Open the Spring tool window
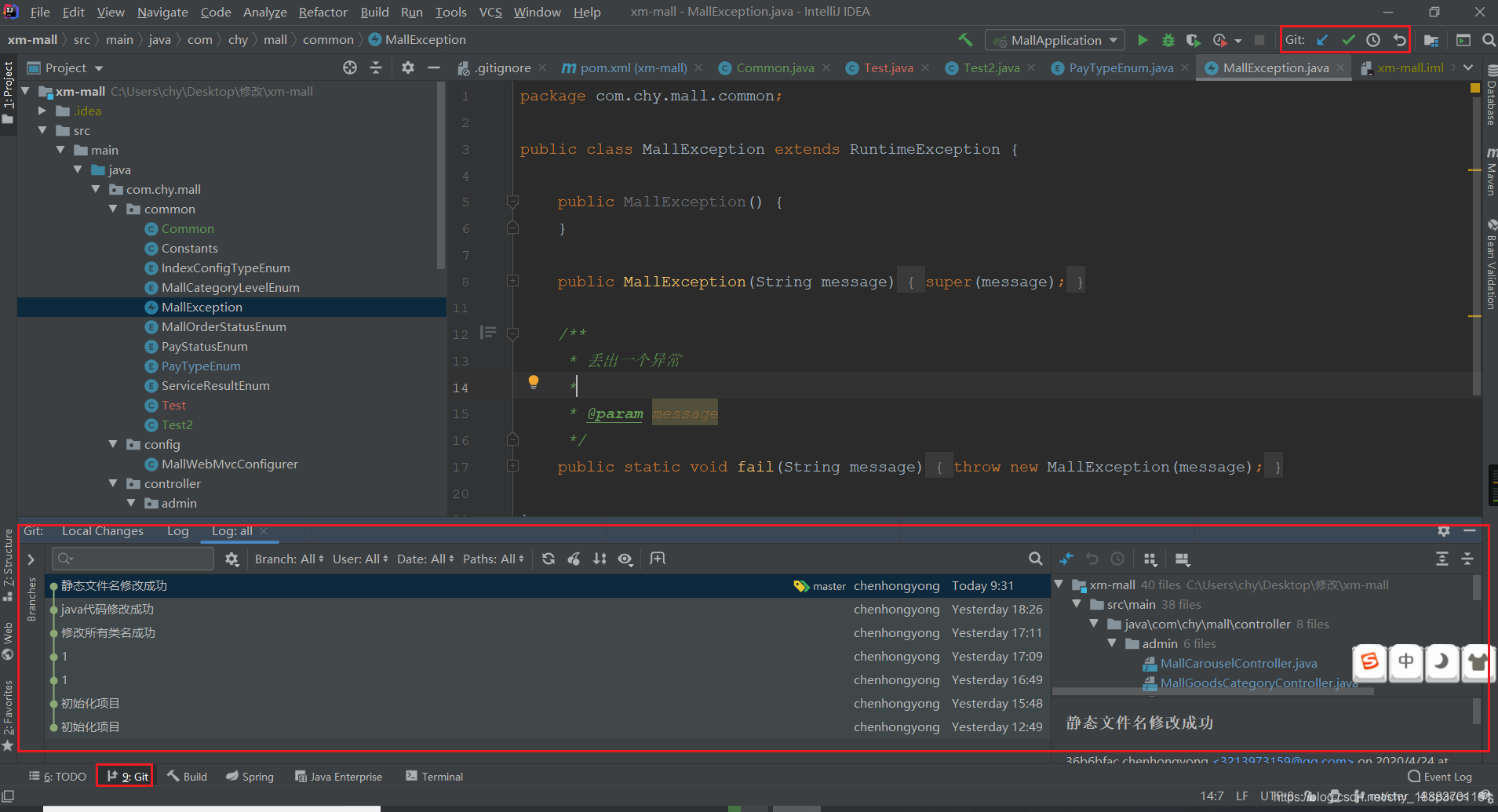The width and height of the screenshot is (1498, 812). point(250,777)
